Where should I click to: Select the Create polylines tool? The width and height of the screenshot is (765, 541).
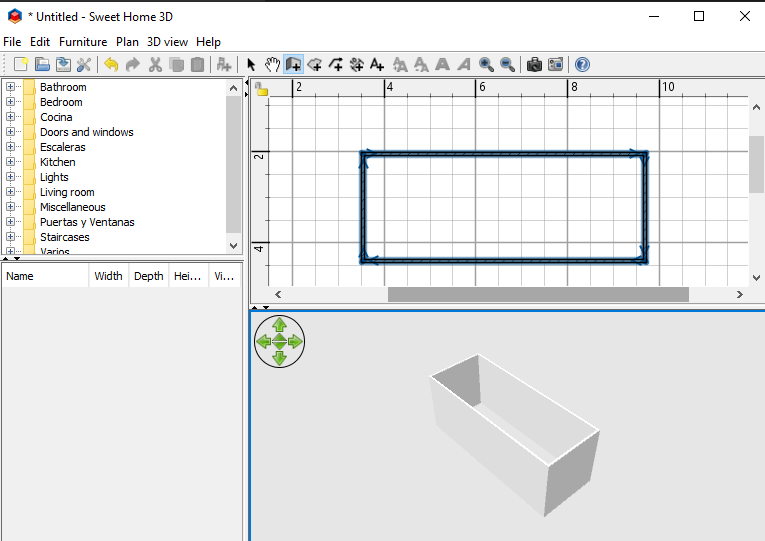[336, 64]
